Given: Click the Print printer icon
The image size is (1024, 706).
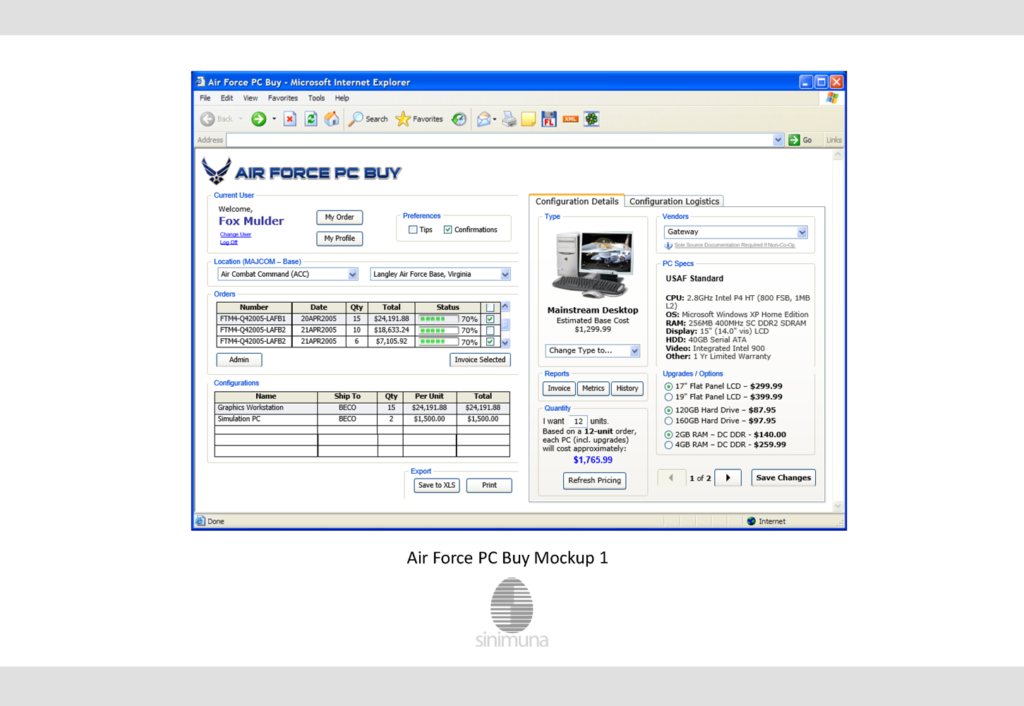Looking at the screenshot, I should coord(509,119).
